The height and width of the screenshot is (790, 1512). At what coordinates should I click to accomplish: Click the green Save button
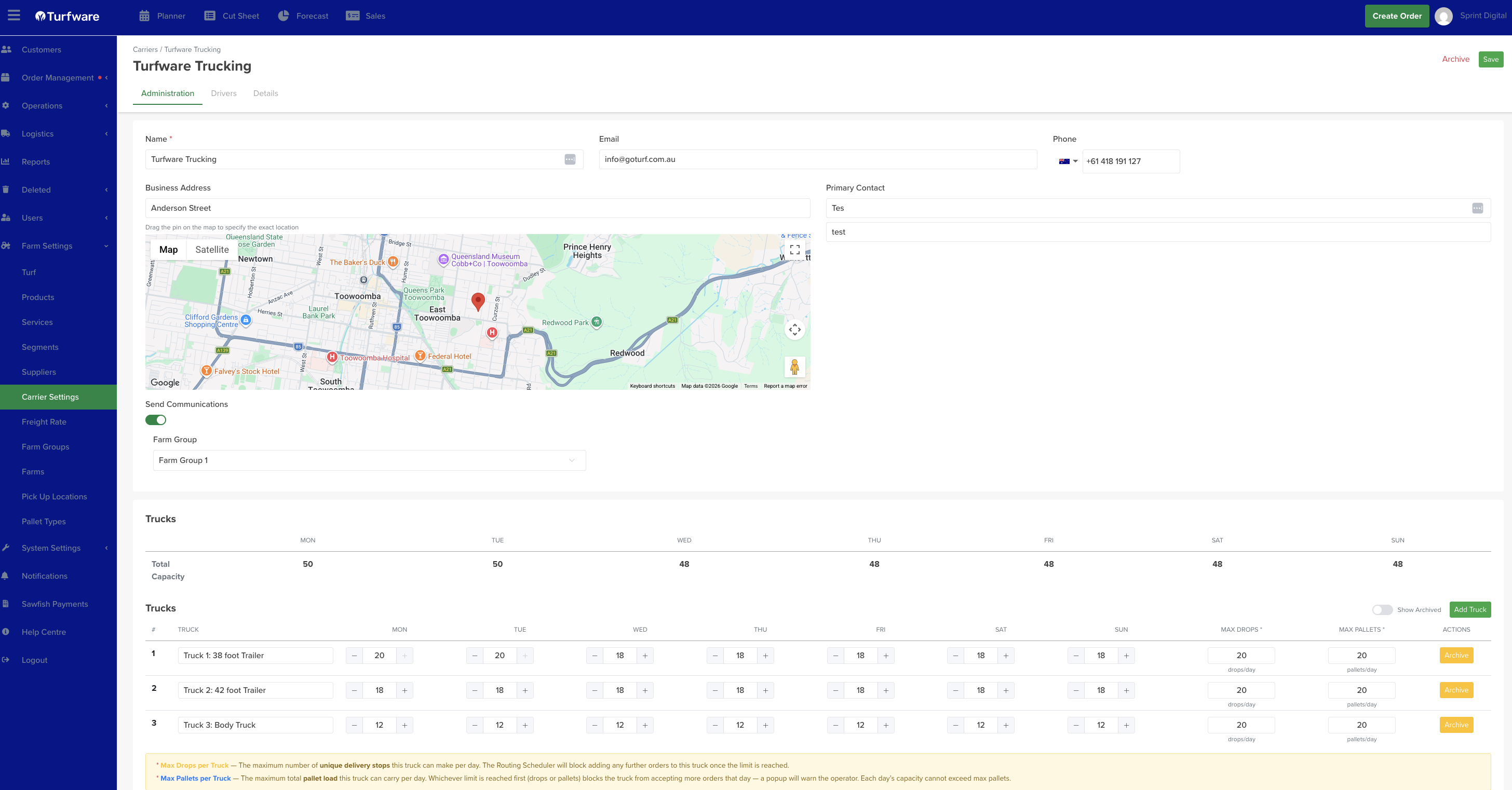coord(1491,59)
